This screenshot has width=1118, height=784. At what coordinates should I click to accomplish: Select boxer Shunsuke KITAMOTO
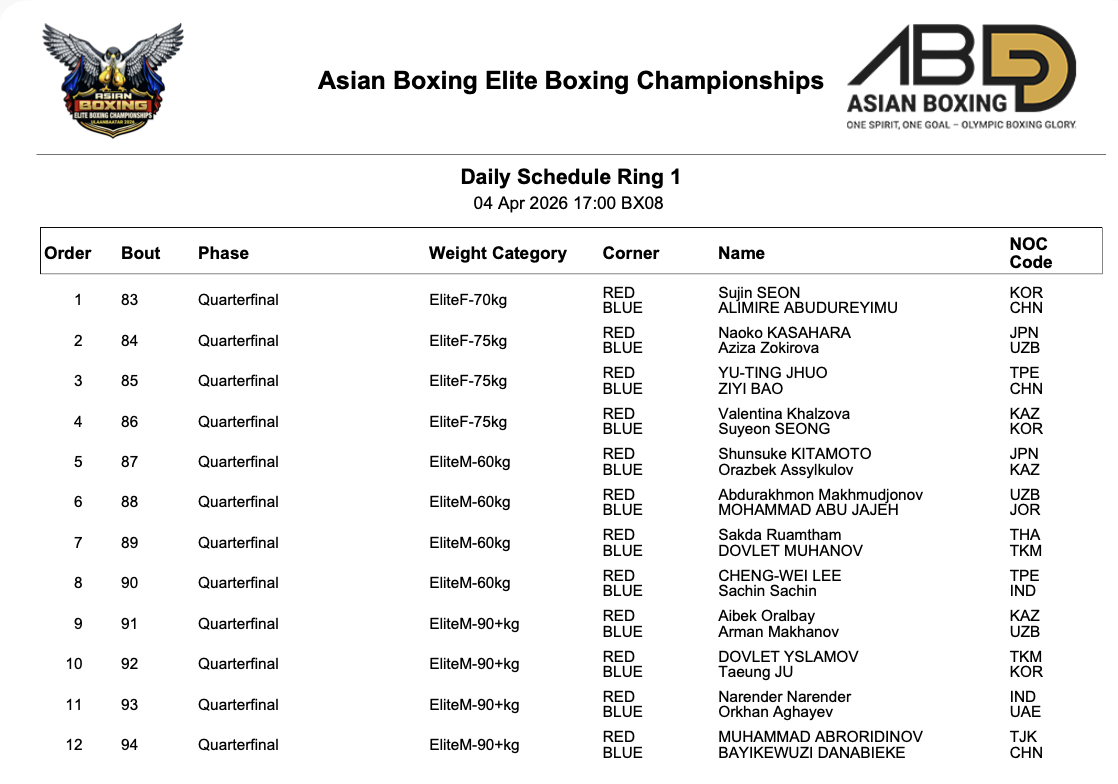pos(794,454)
